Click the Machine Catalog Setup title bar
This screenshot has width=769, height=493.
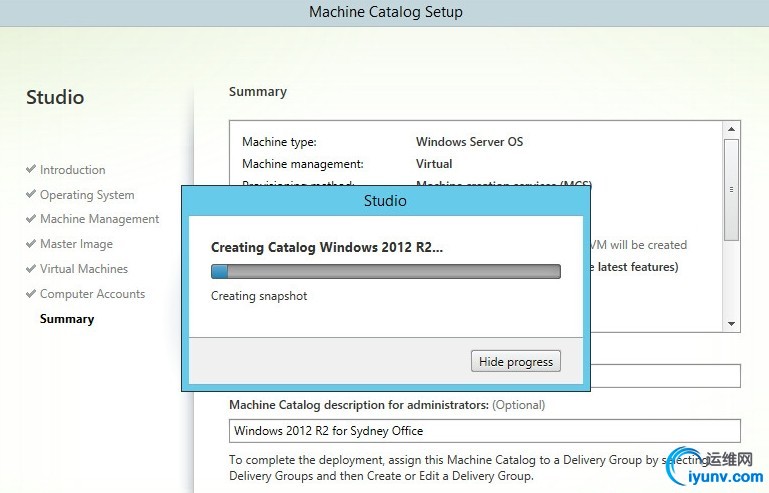click(x=384, y=12)
